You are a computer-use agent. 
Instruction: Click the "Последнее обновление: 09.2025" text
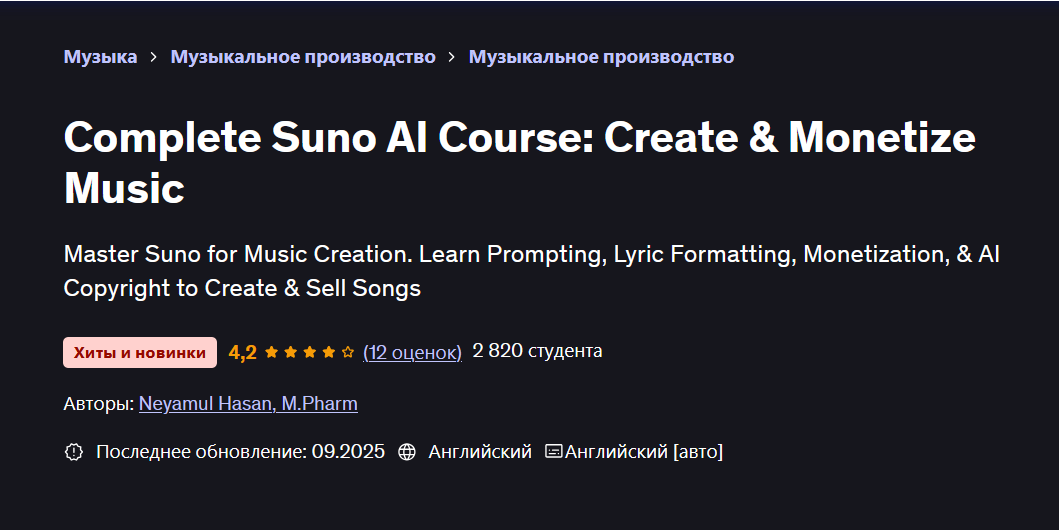(240, 452)
